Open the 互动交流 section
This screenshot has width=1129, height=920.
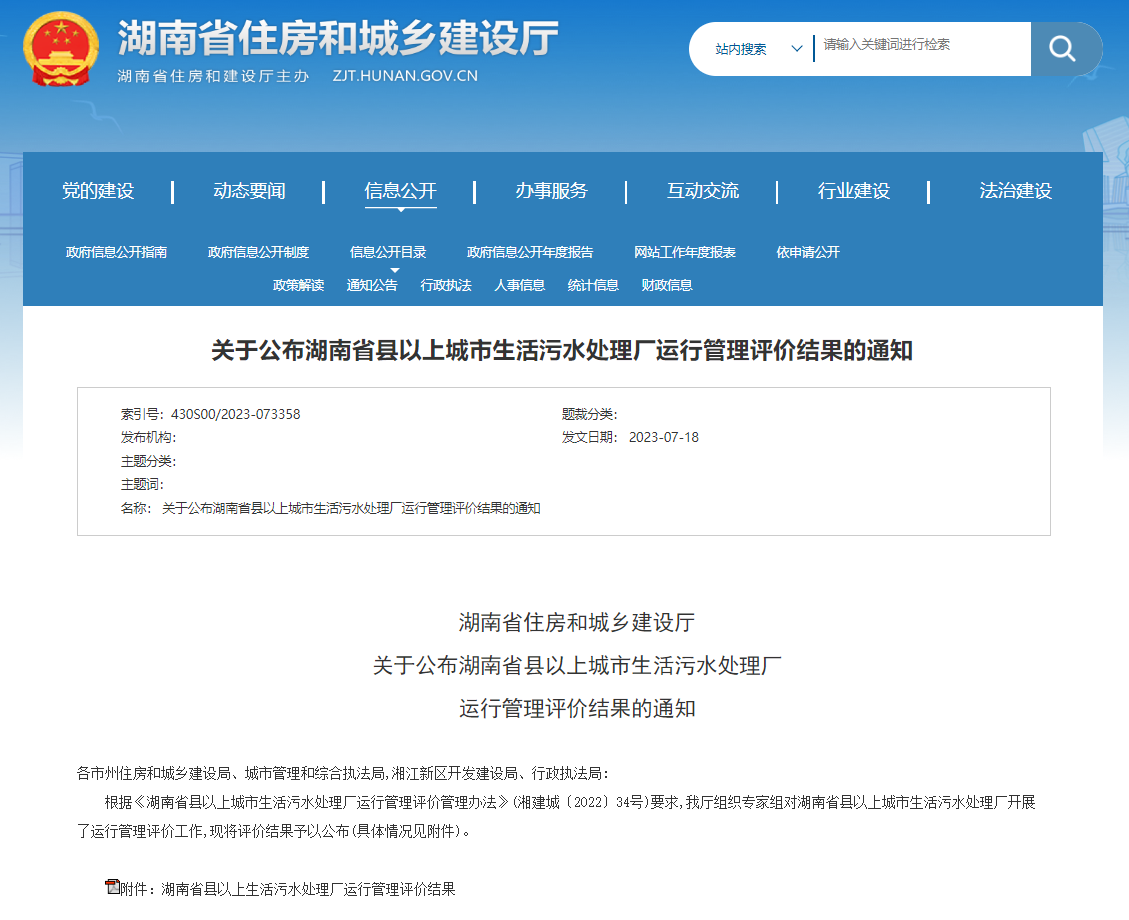tap(703, 191)
